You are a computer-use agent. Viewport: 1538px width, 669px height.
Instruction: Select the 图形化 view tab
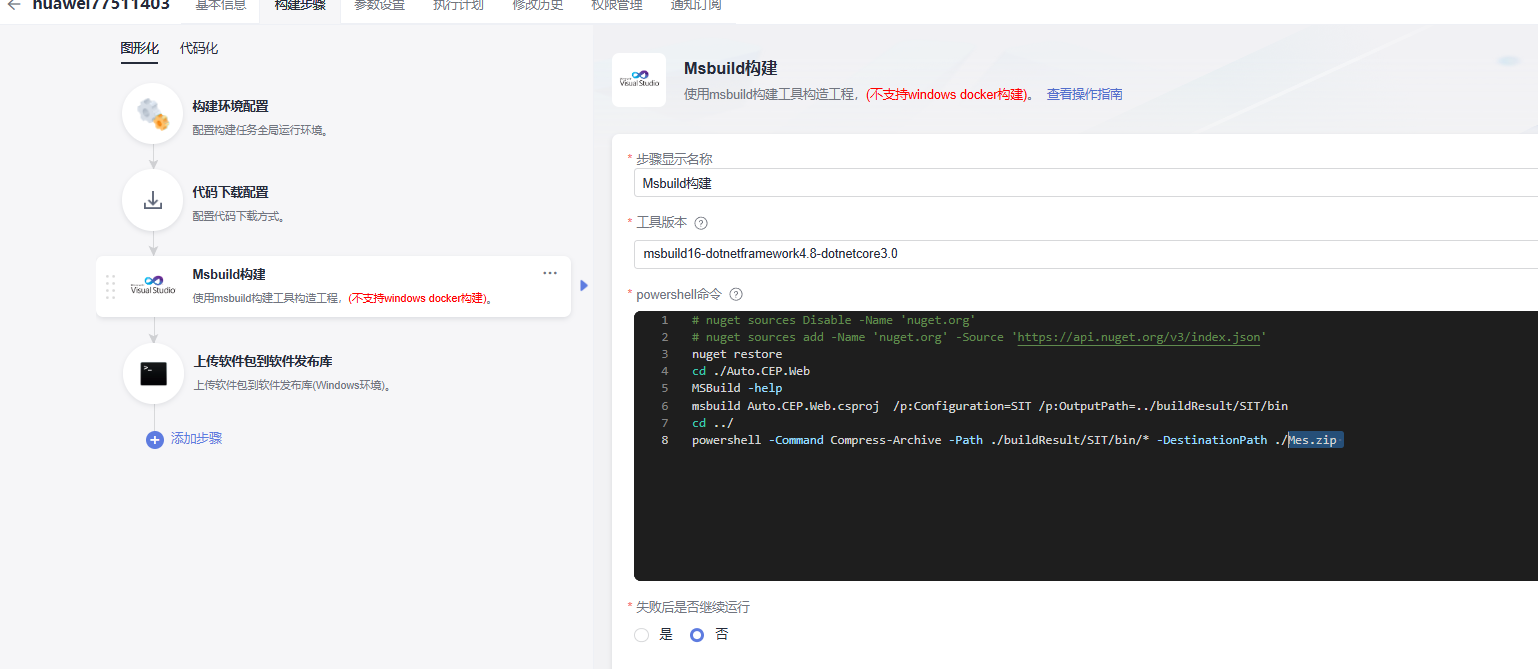[x=140, y=49]
